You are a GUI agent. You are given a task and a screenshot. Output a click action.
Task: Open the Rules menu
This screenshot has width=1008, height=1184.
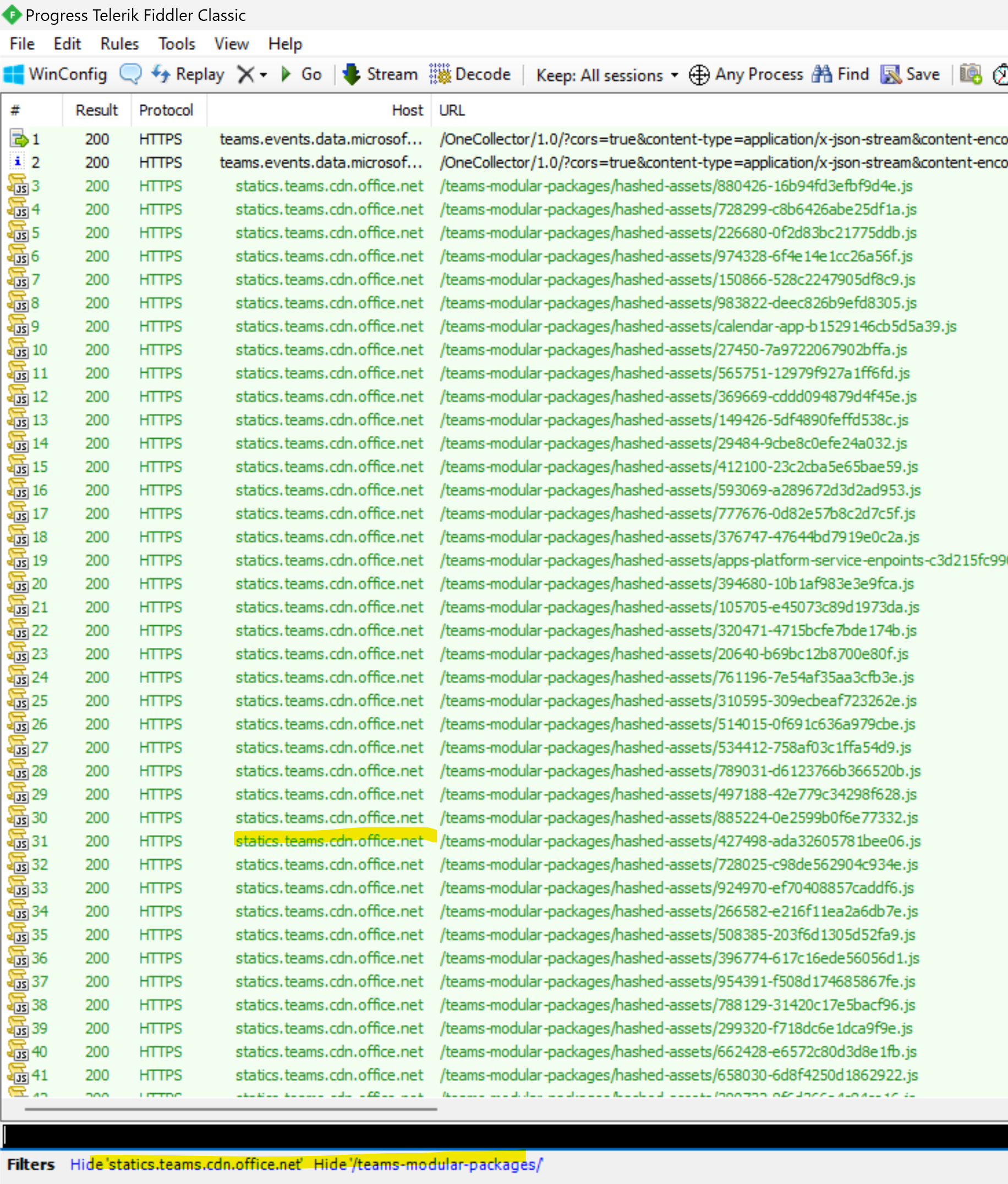[x=119, y=44]
